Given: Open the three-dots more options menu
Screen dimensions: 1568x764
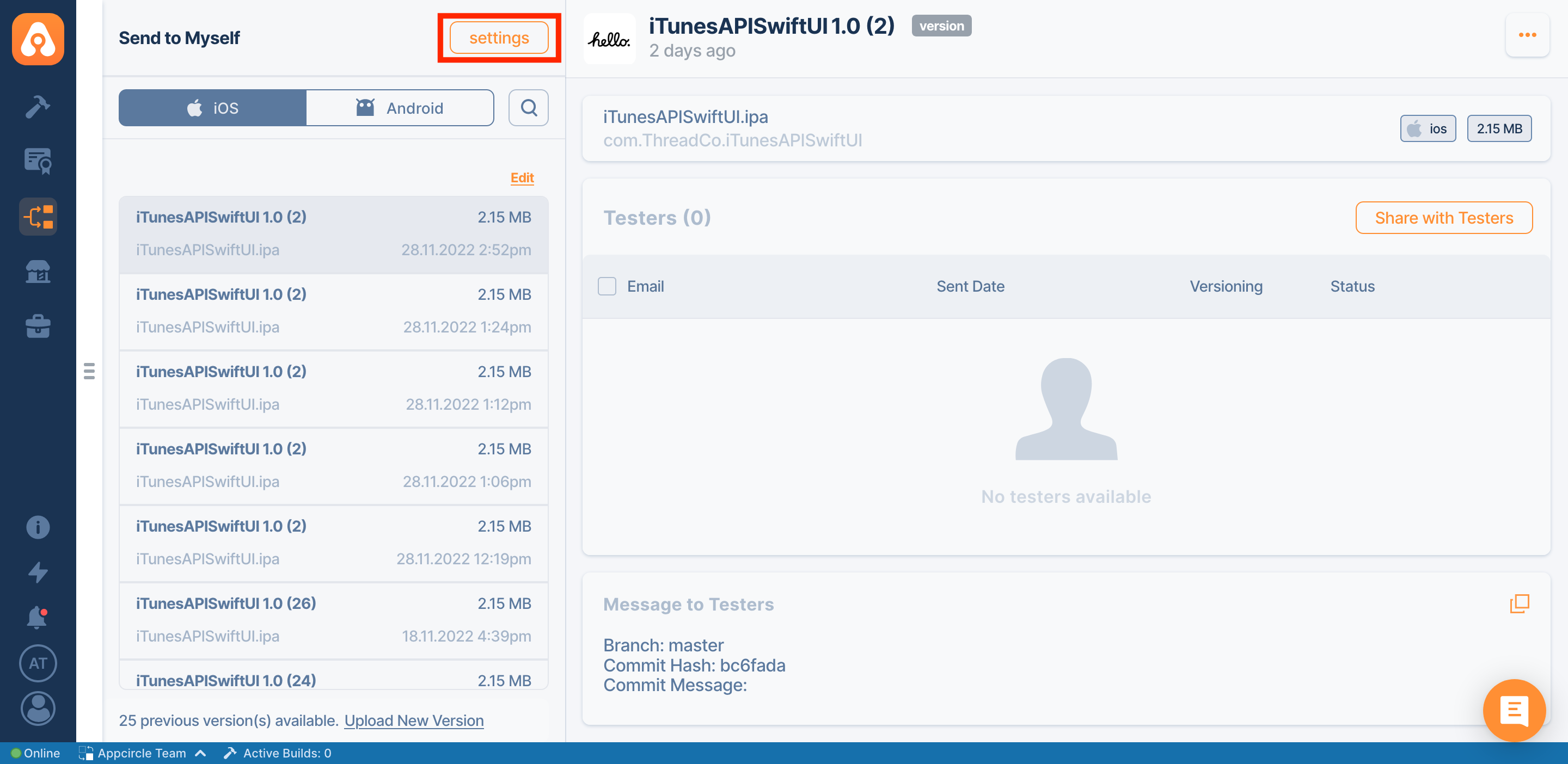Looking at the screenshot, I should 1527,35.
